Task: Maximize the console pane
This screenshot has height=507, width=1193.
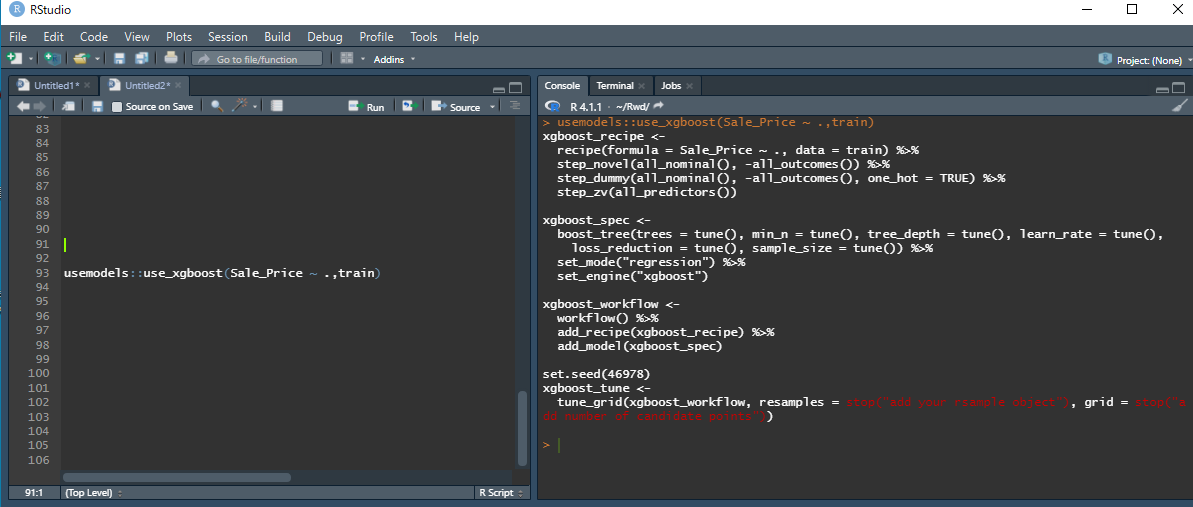Action: [1179, 88]
